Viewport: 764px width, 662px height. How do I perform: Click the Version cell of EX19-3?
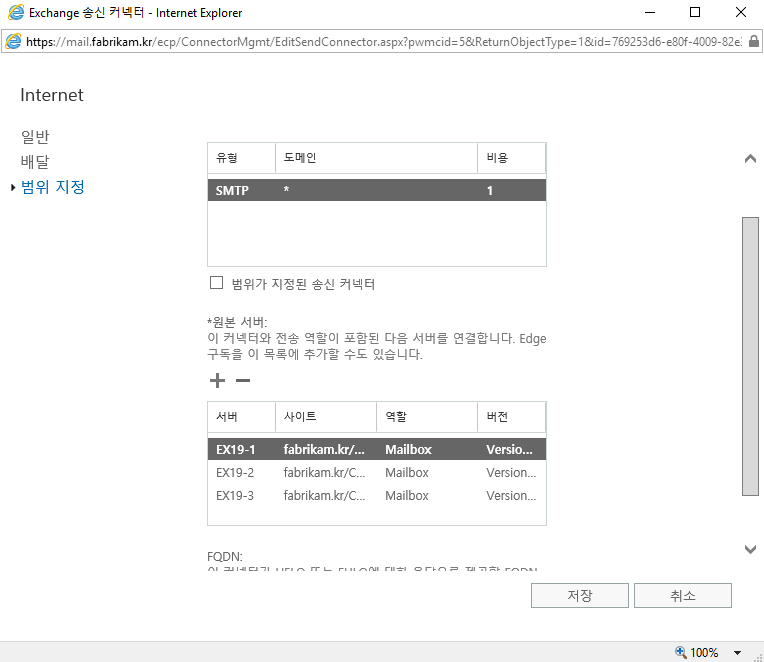(511, 495)
